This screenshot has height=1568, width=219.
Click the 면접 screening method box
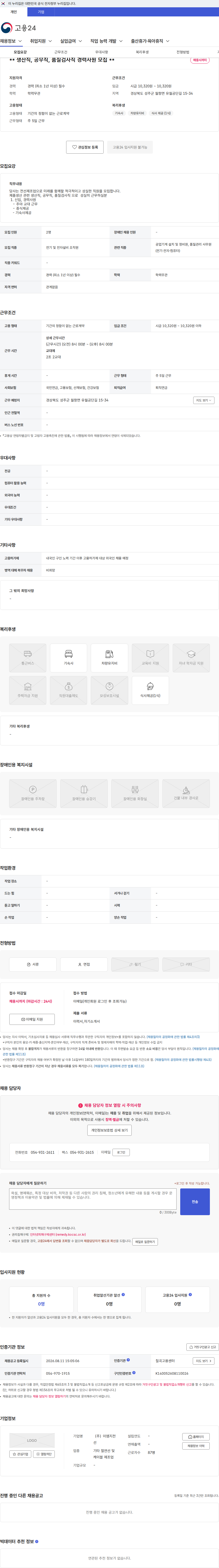pyautogui.click(x=84, y=964)
